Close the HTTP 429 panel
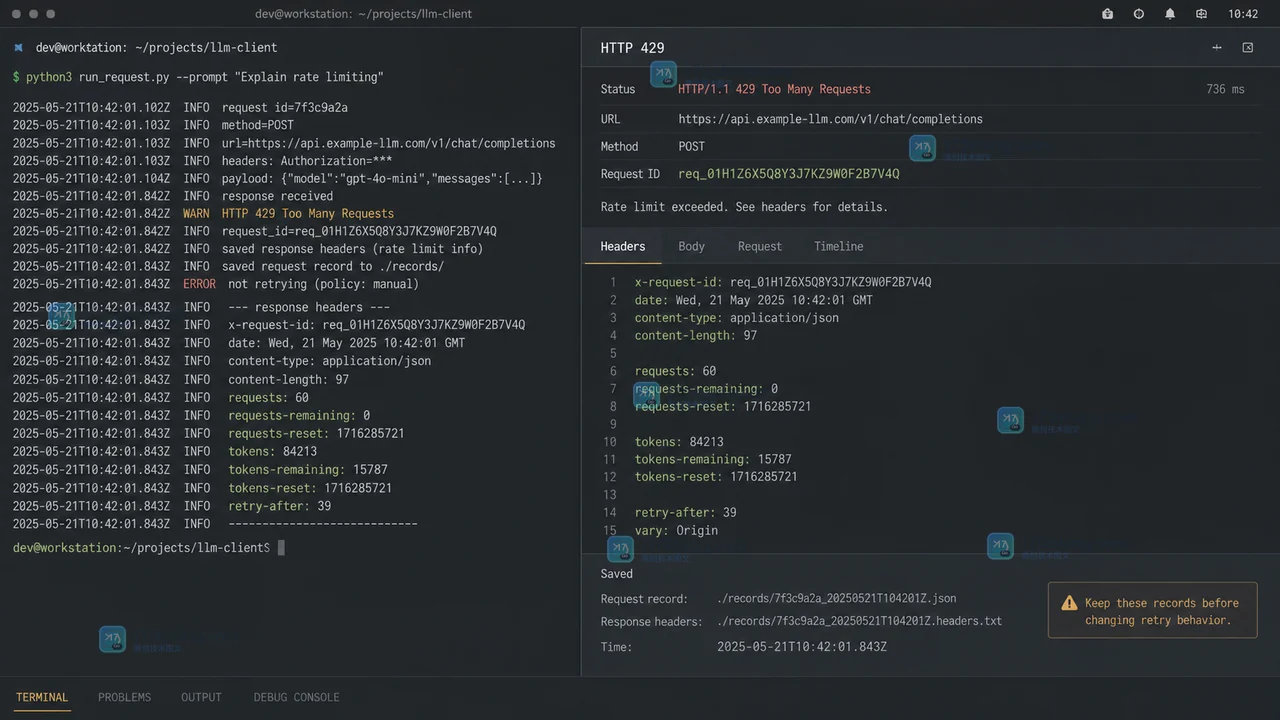The height and width of the screenshot is (720, 1280). pos(1247,47)
